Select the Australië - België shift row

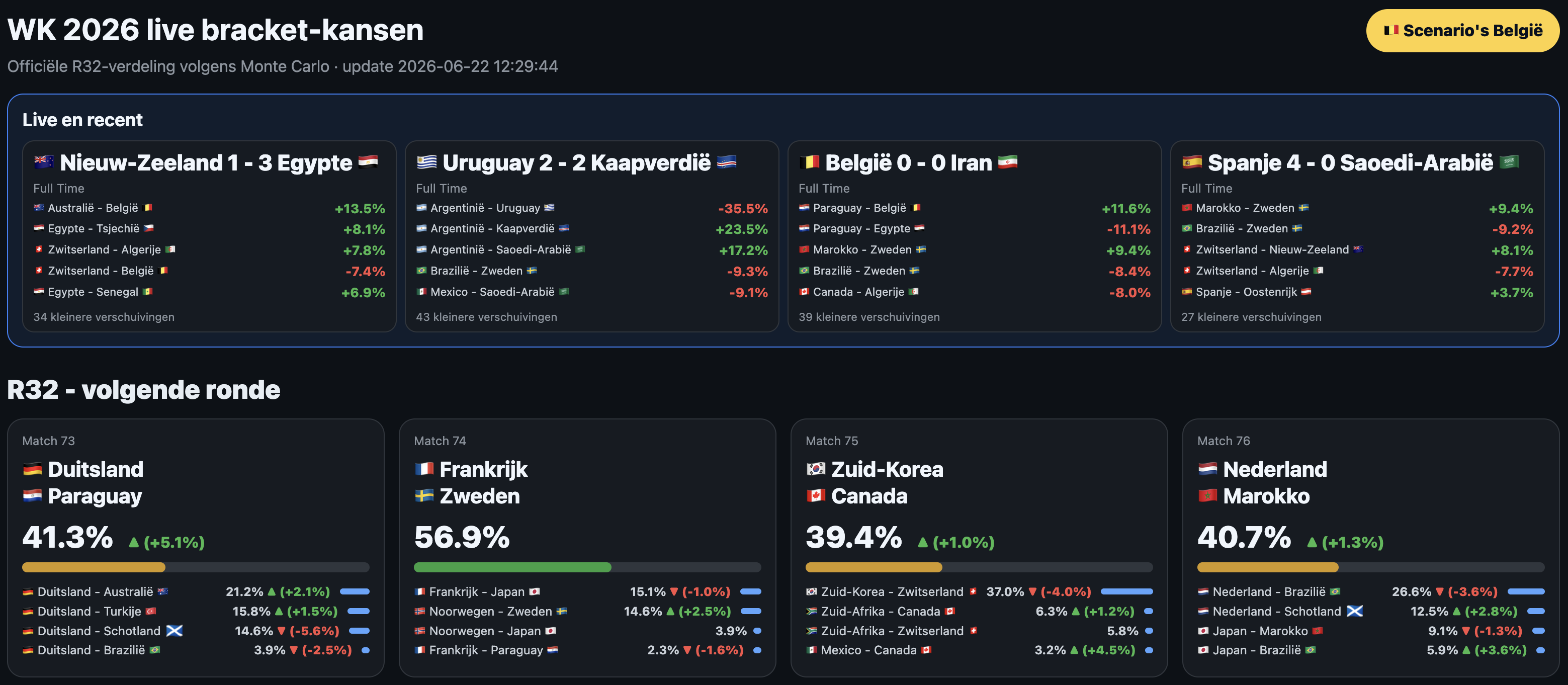tap(209, 208)
